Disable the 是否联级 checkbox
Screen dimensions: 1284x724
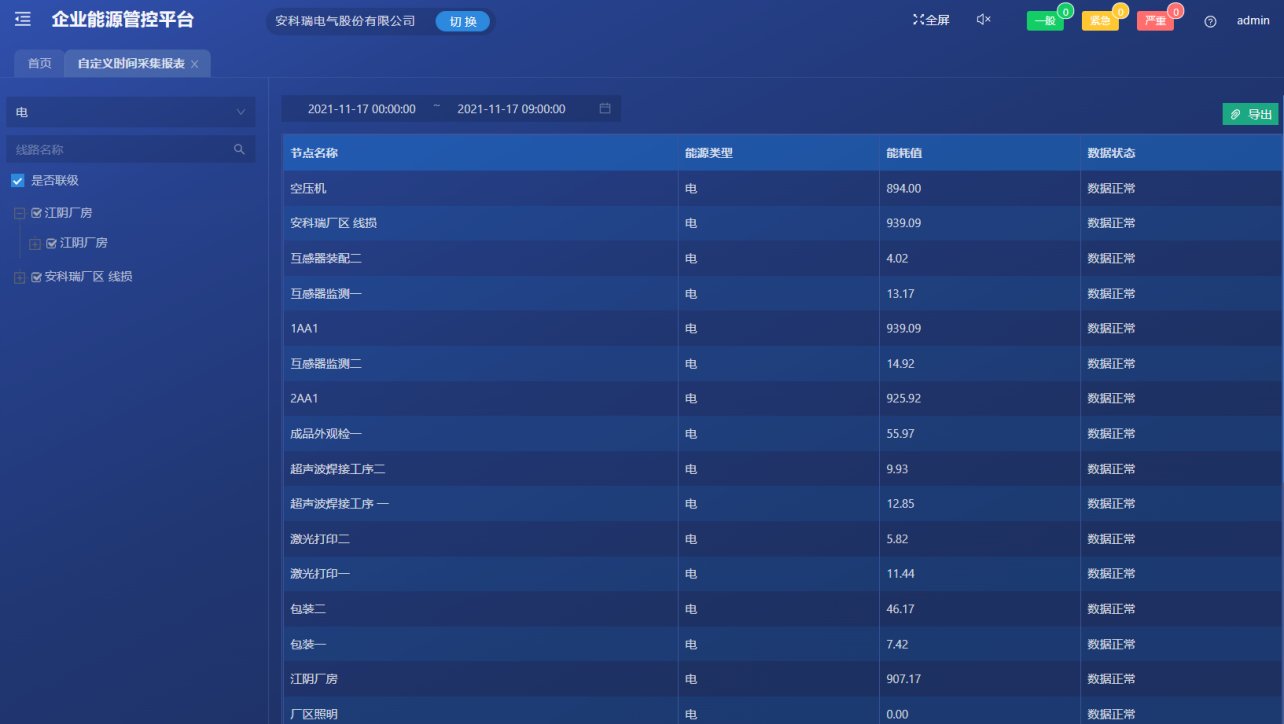pos(17,180)
